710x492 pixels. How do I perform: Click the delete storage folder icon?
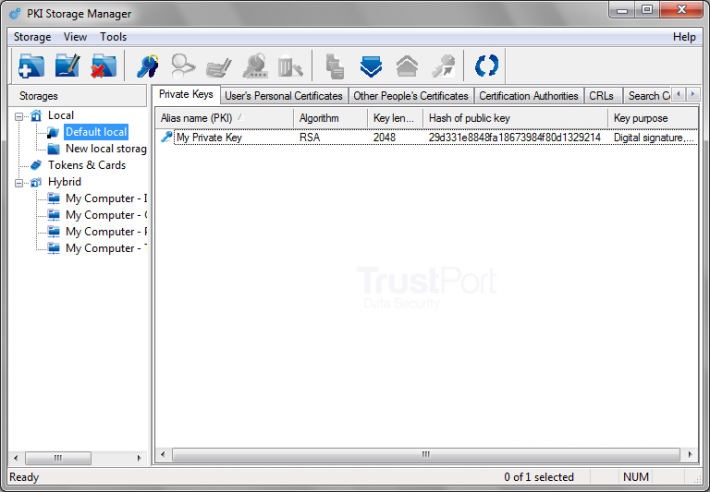click(x=103, y=66)
